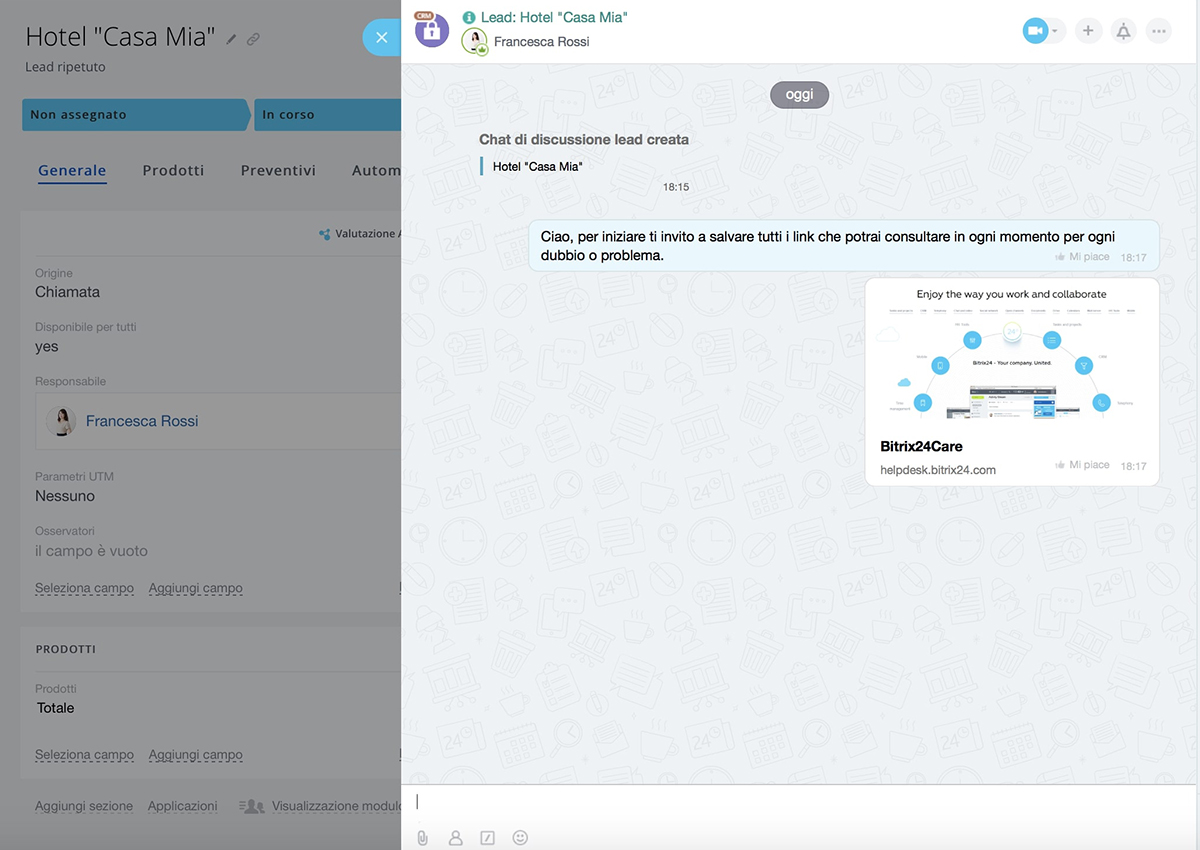
Task: Open the emoji picker
Action: [520, 838]
